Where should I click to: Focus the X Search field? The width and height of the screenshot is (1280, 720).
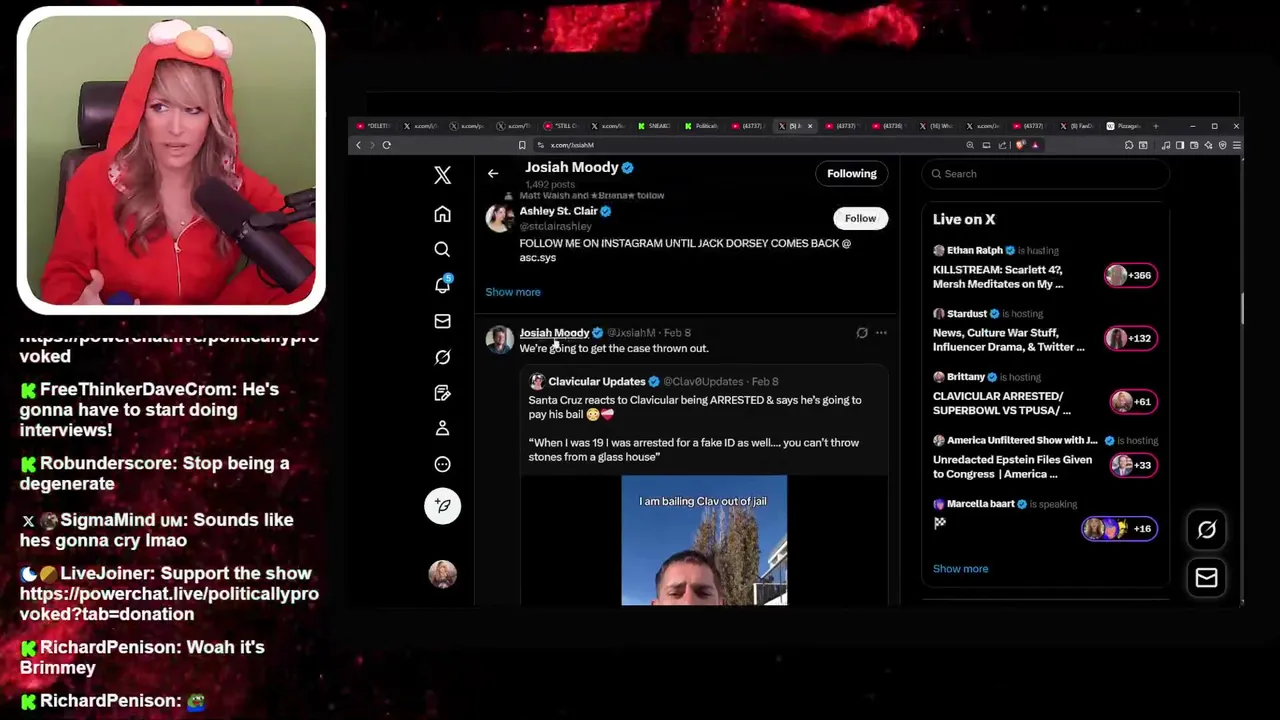1045,174
